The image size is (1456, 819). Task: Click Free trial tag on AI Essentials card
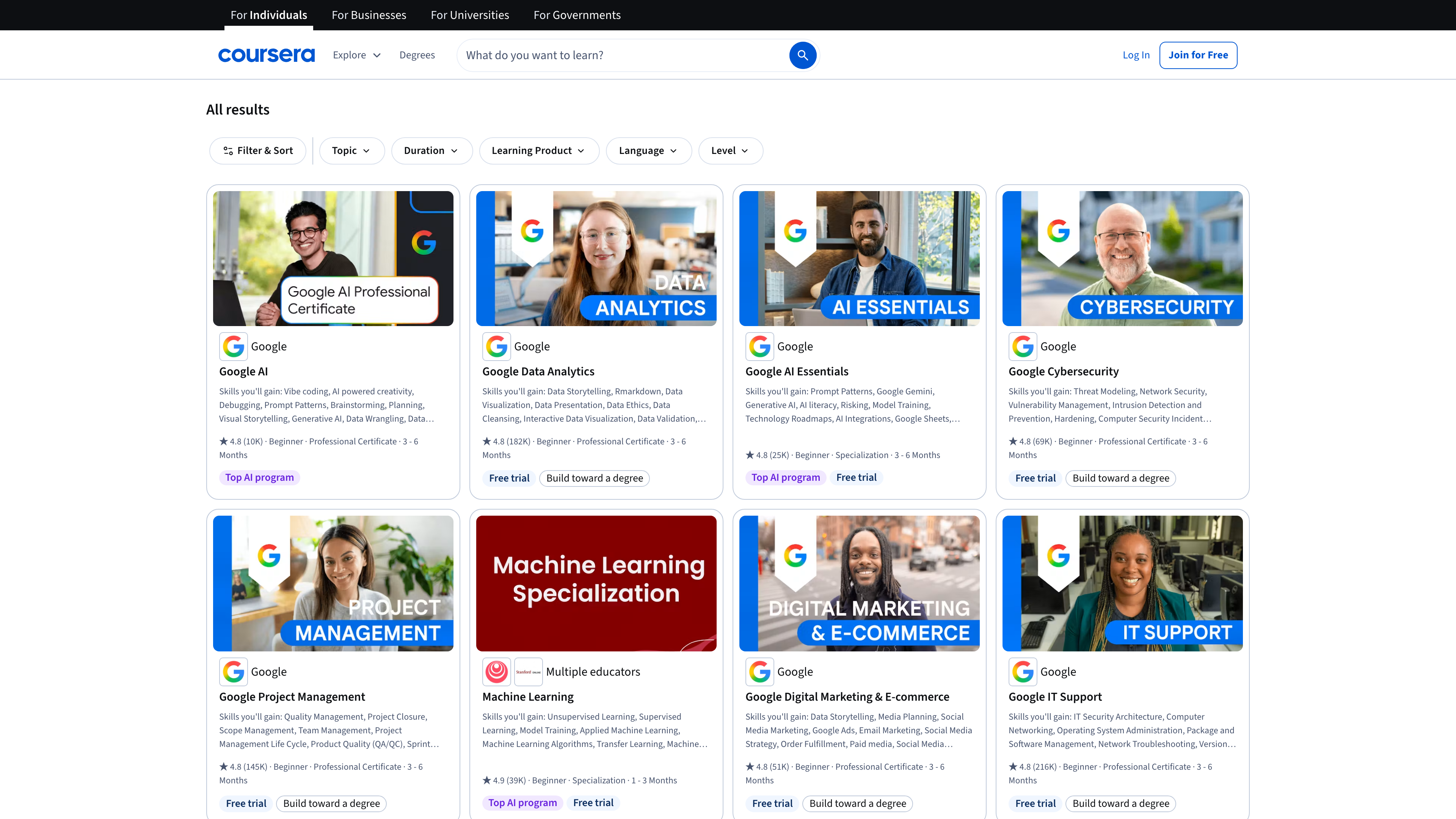point(856,478)
